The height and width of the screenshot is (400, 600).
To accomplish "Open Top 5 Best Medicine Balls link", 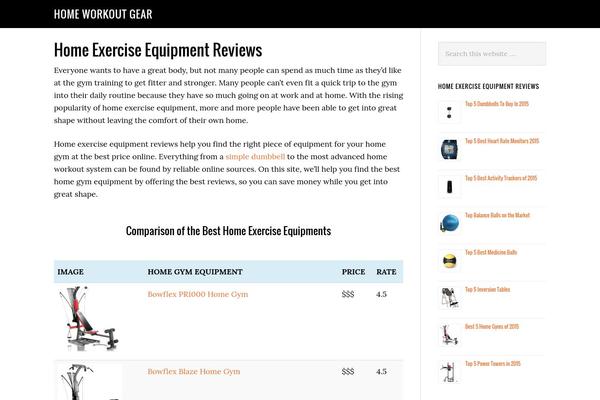I will (491, 252).
